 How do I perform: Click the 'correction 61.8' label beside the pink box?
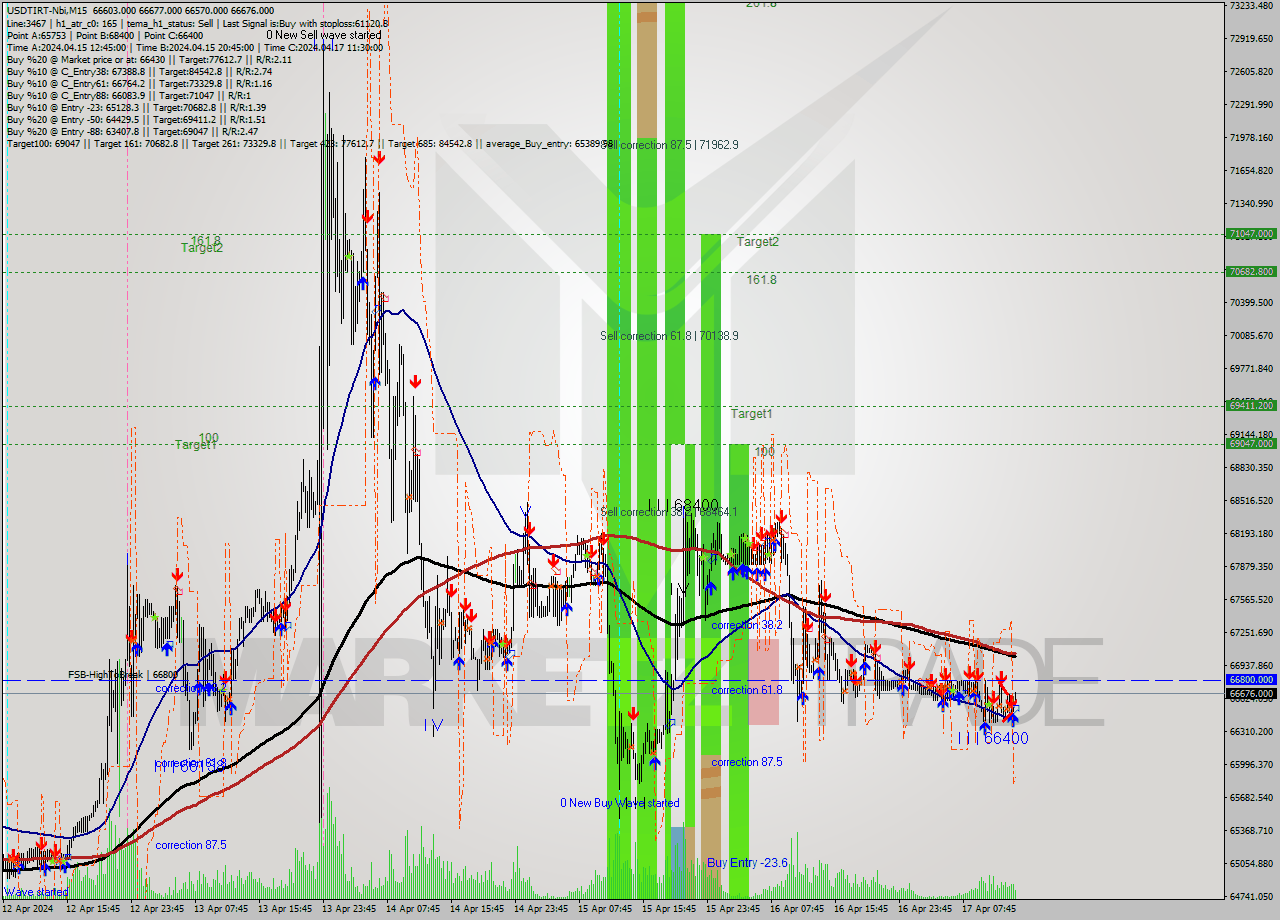747,690
